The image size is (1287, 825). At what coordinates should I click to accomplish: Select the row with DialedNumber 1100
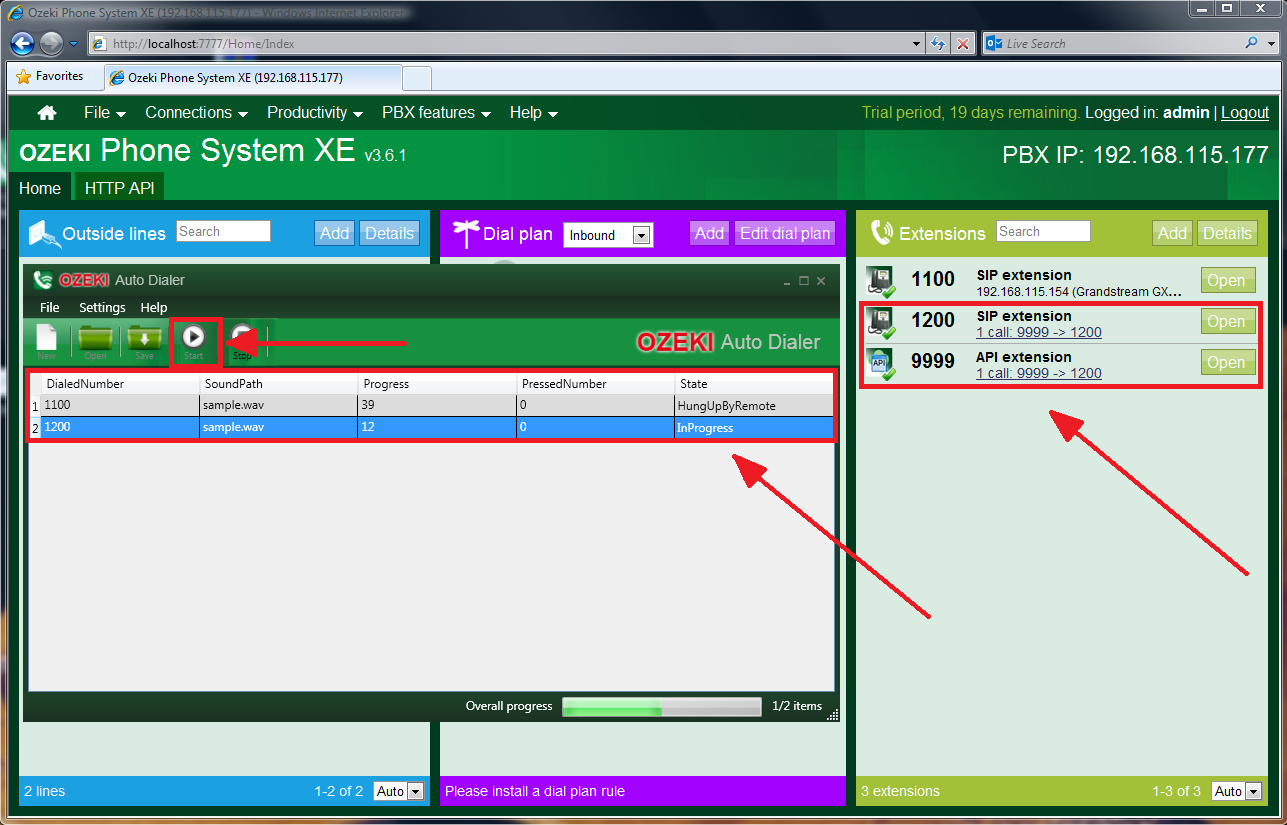(433, 406)
